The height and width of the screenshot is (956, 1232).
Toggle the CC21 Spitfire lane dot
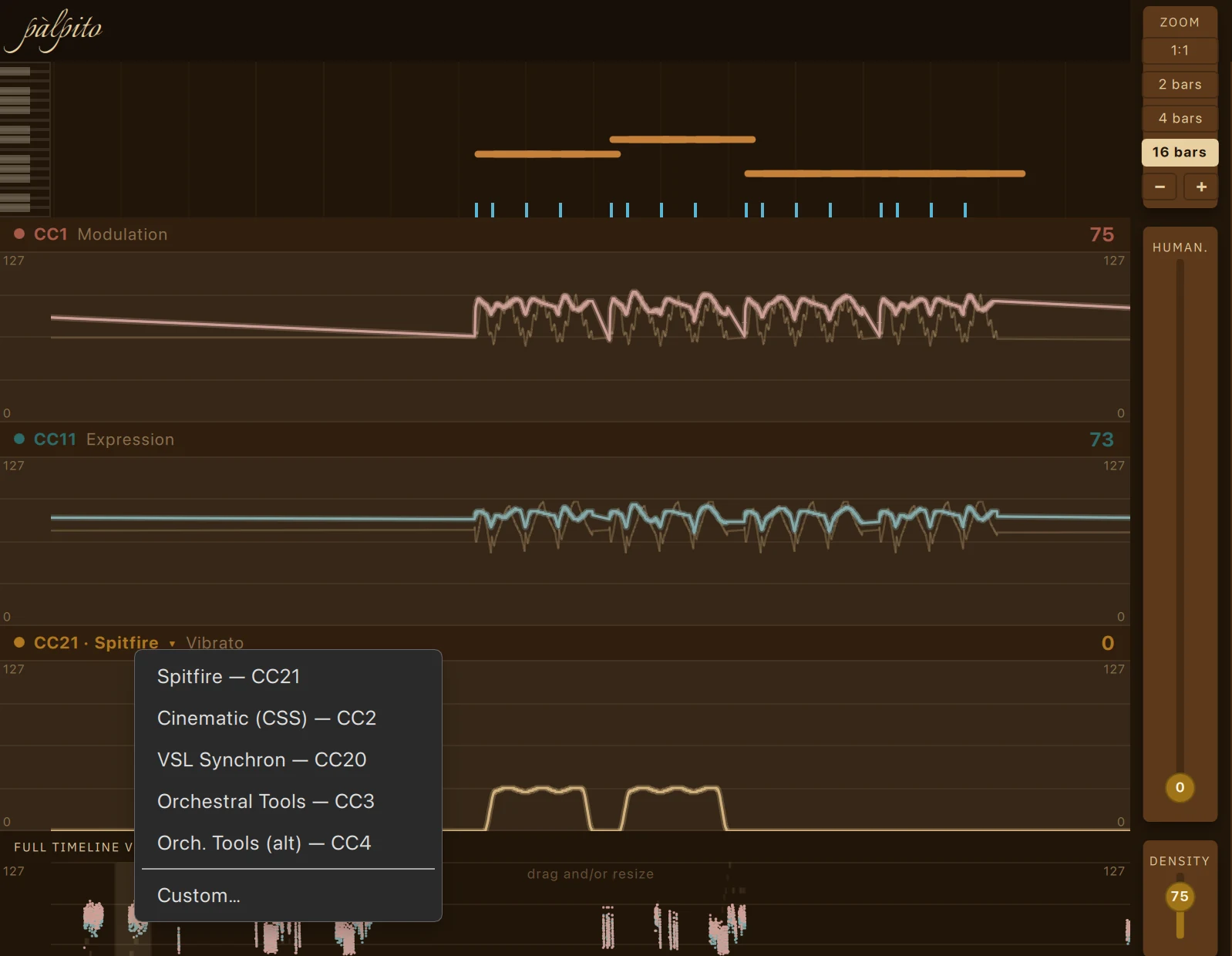point(19,642)
